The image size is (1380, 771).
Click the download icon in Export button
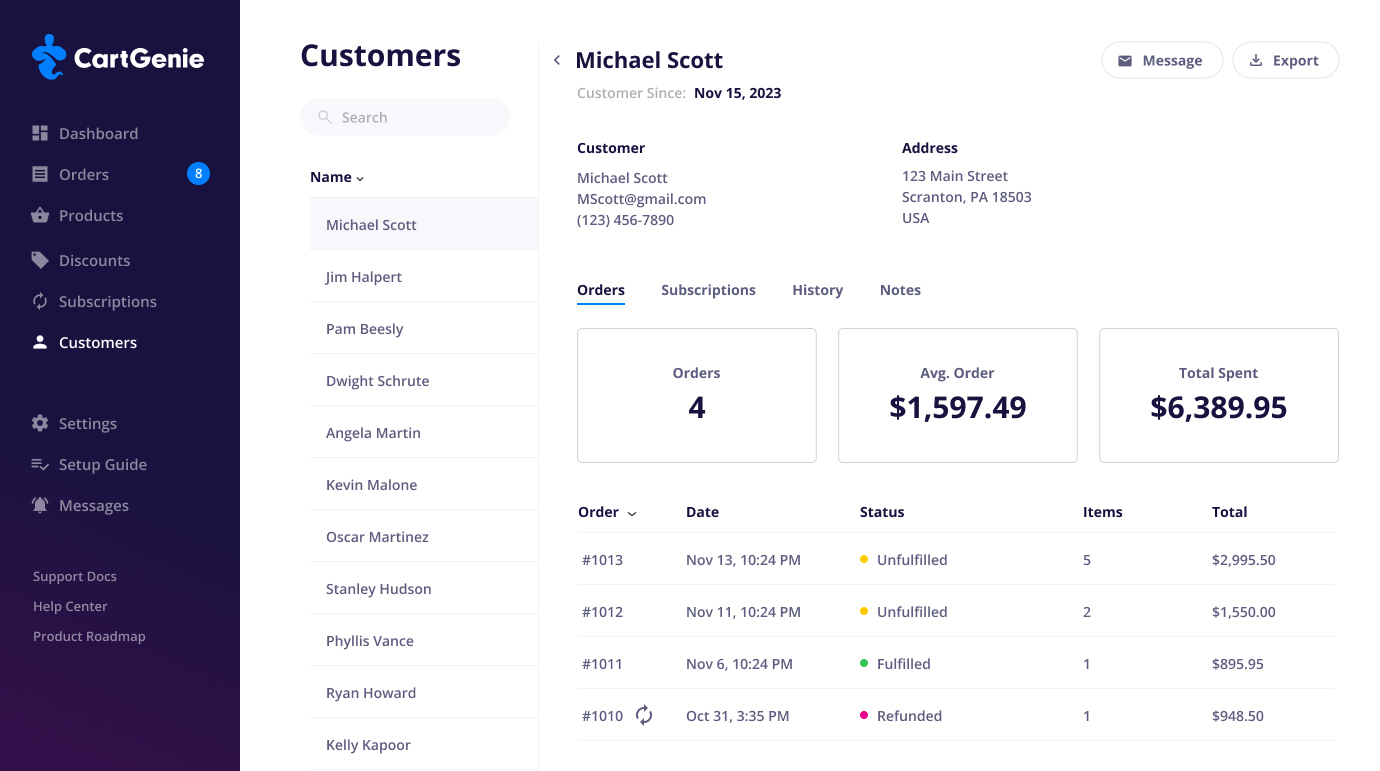[x=1256, y=60]
